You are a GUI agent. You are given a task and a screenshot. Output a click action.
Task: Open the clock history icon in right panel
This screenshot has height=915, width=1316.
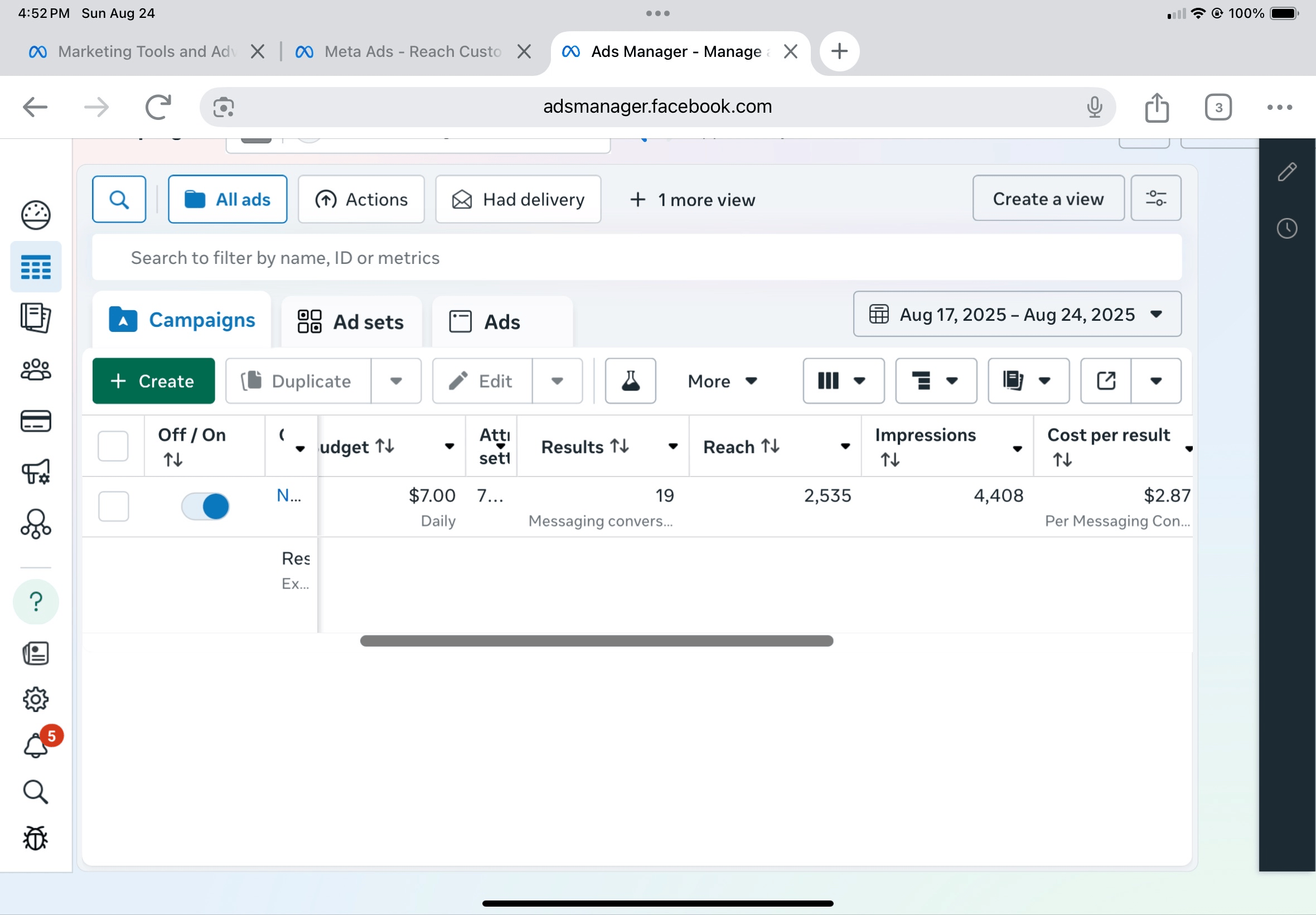pos(1287,228)
